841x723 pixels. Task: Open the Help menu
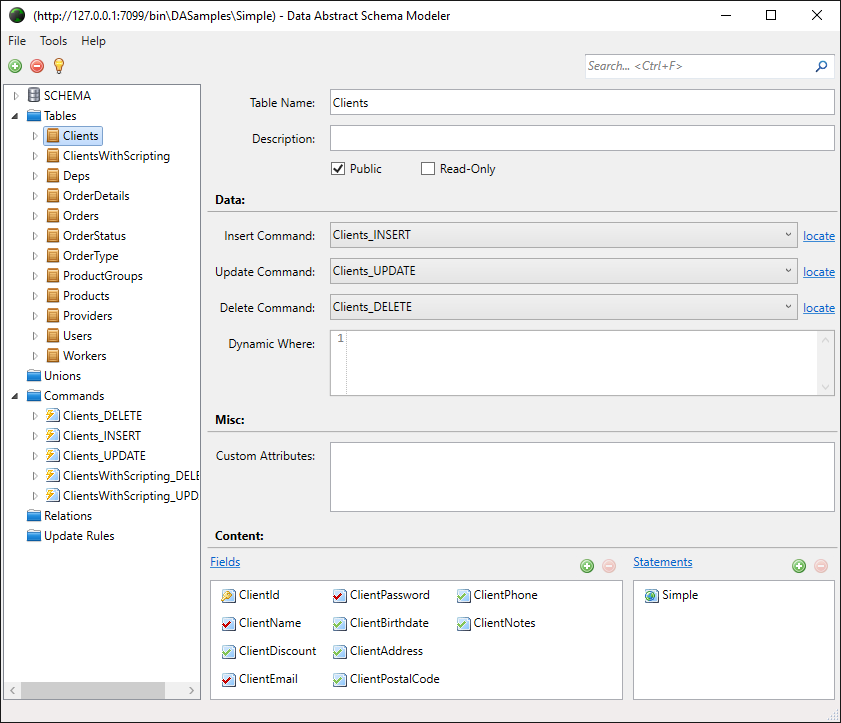[x=93, y=41]
